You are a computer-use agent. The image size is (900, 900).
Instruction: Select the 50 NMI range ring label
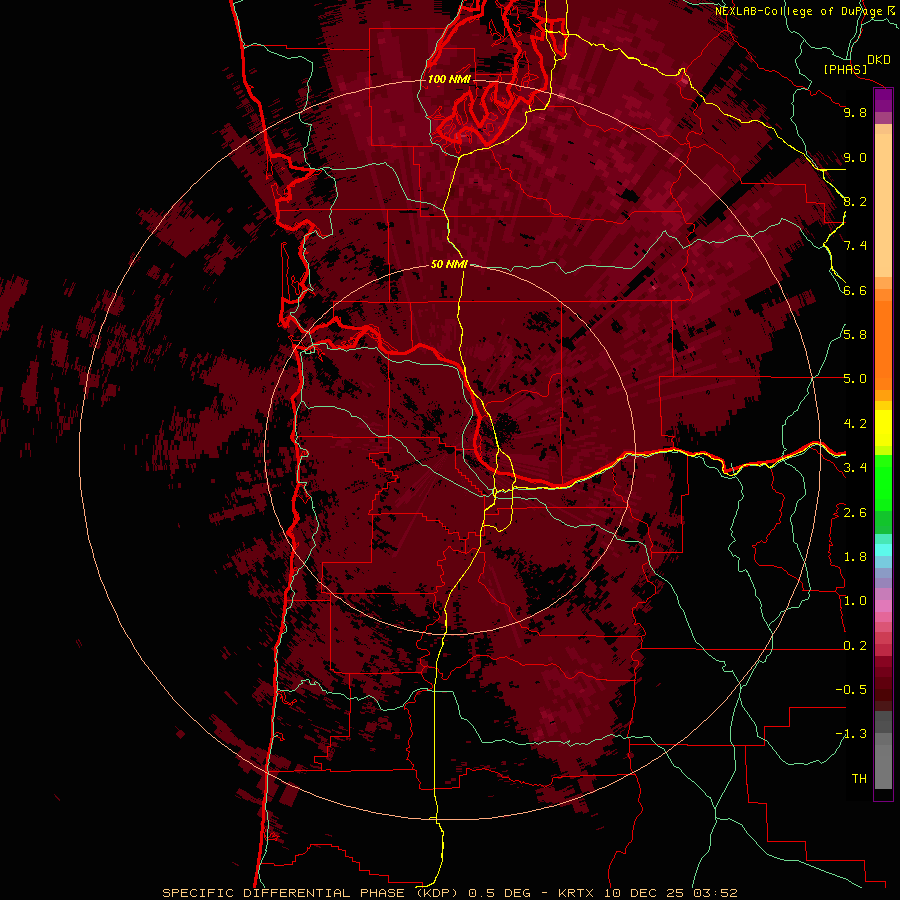pos(449,265)
